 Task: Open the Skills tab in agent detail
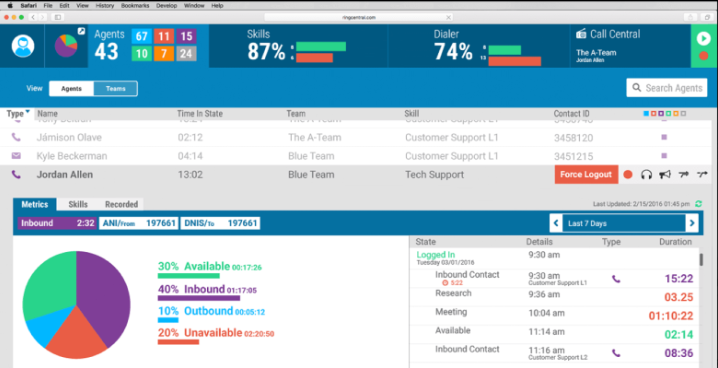78,204
